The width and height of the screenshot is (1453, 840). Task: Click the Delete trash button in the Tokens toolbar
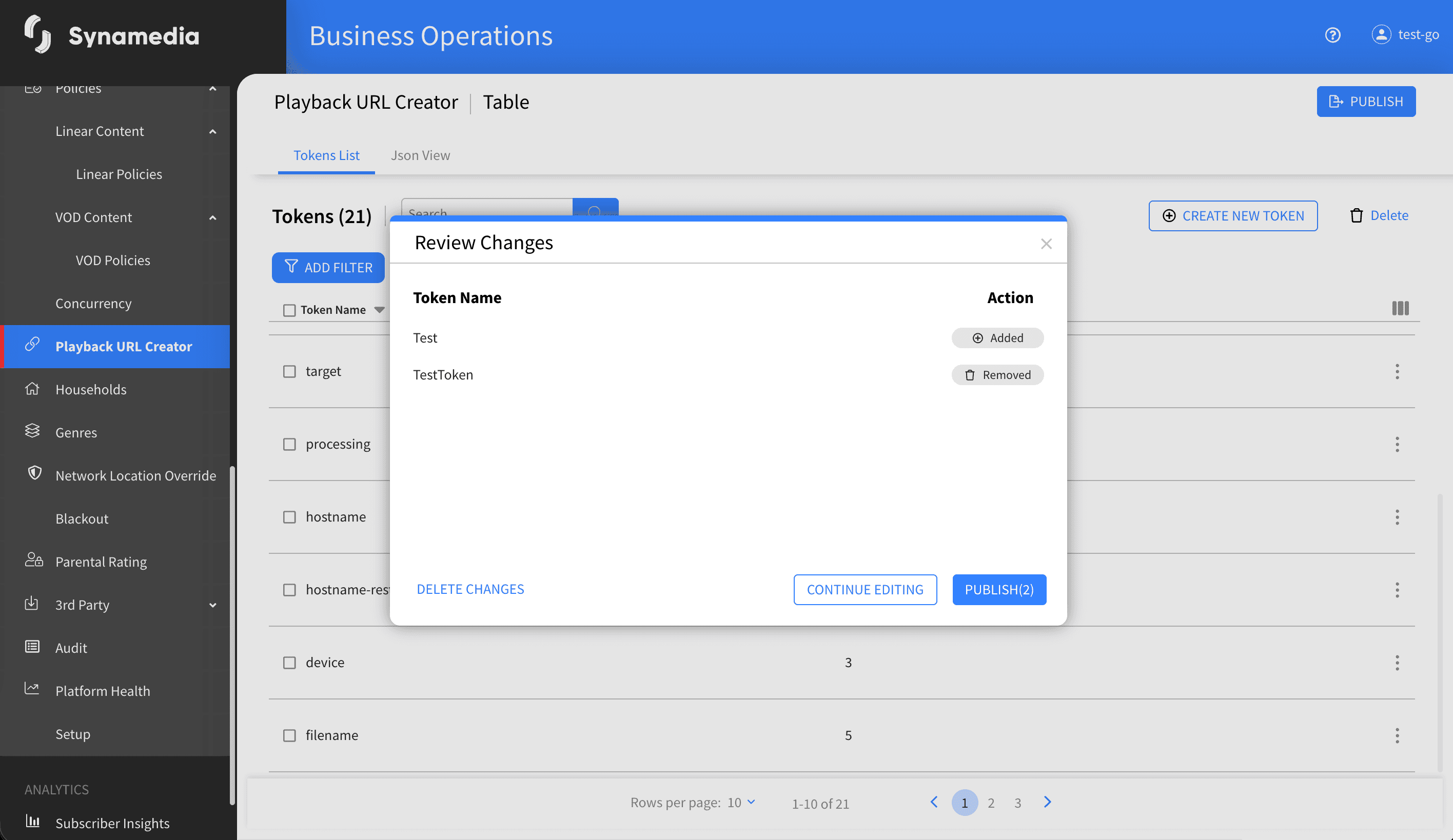(1379, 215)
